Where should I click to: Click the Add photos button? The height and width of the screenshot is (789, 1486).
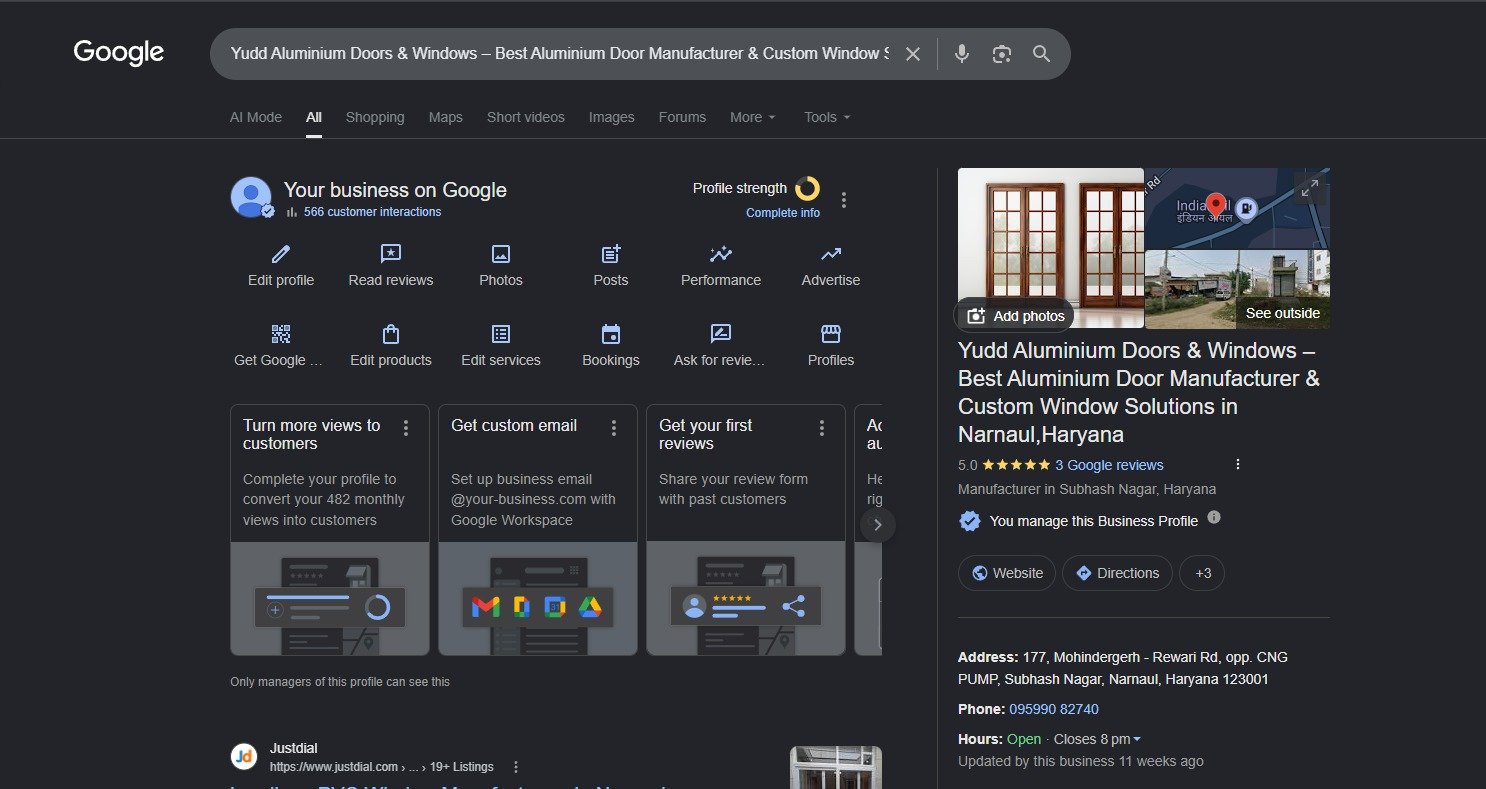pos(1015,316)
